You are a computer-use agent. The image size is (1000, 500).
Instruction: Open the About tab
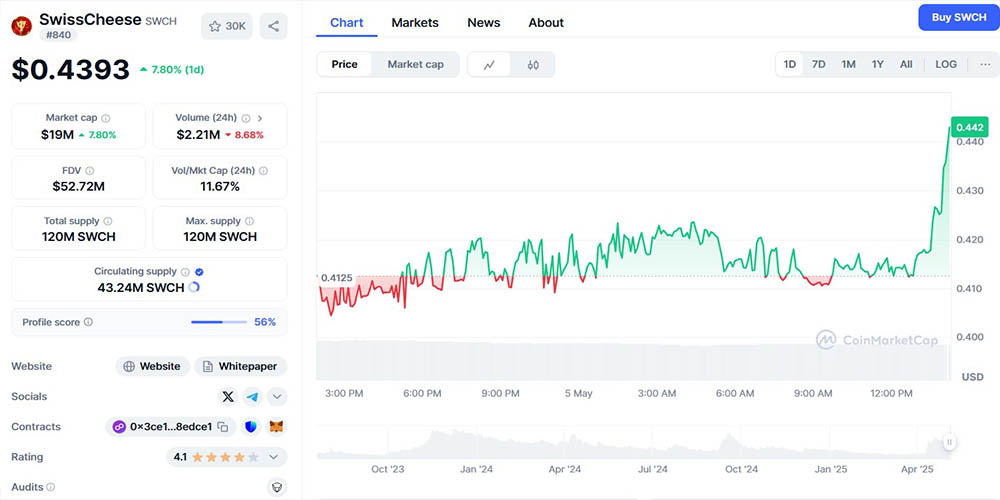[x=546, y=23]
